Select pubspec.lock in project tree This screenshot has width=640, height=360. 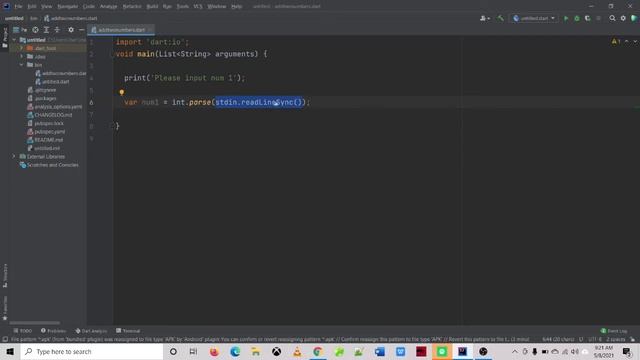pos(45,123)
